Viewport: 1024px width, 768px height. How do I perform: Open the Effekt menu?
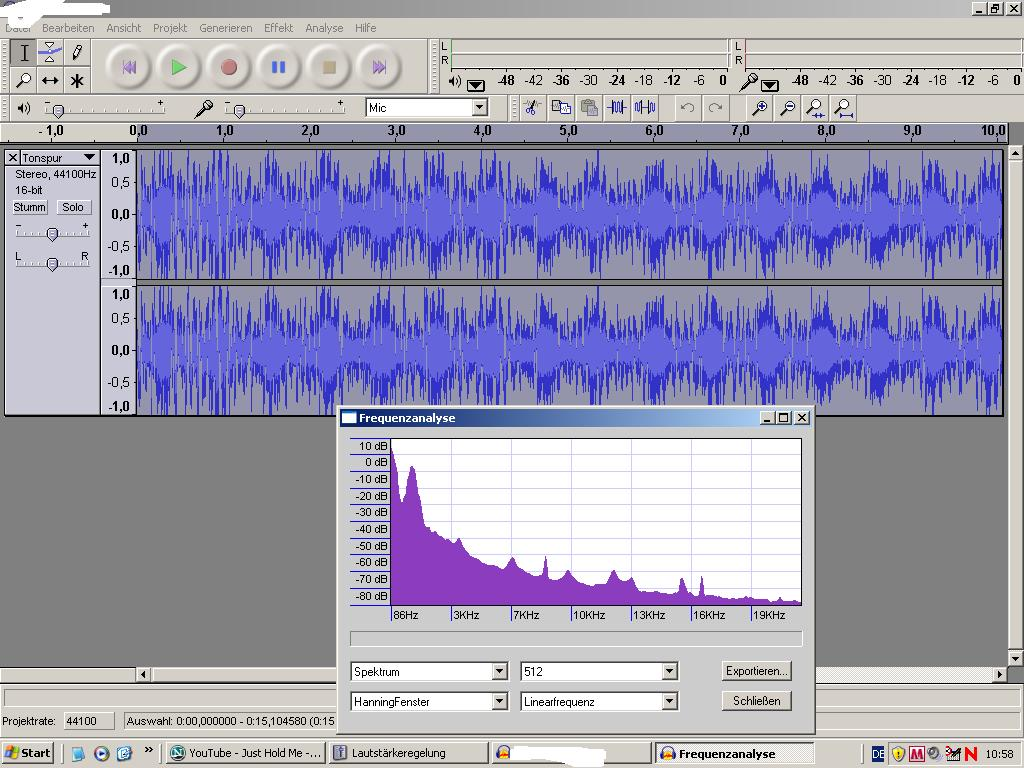pos(278,28)
